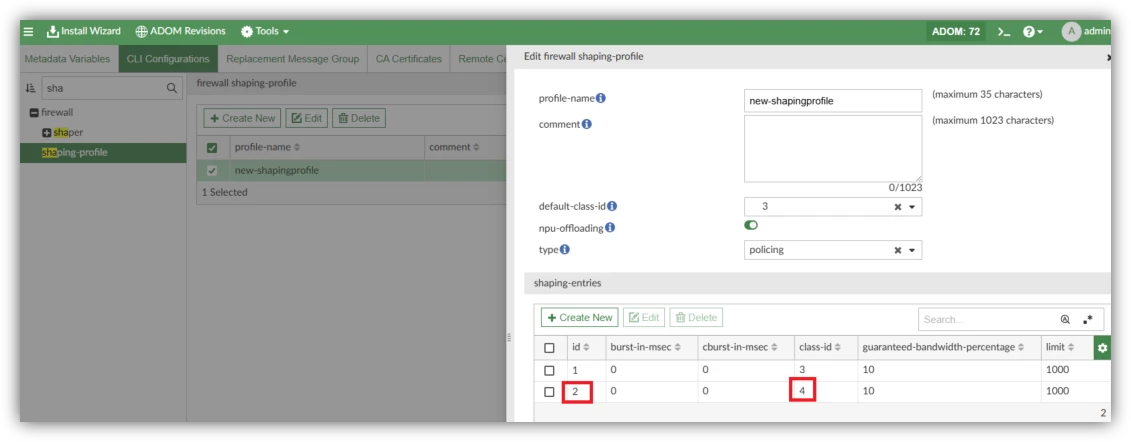Click the comment text area
This screenshot has height=442, width=1131.
pyautogui.click(x=833, y=149)
